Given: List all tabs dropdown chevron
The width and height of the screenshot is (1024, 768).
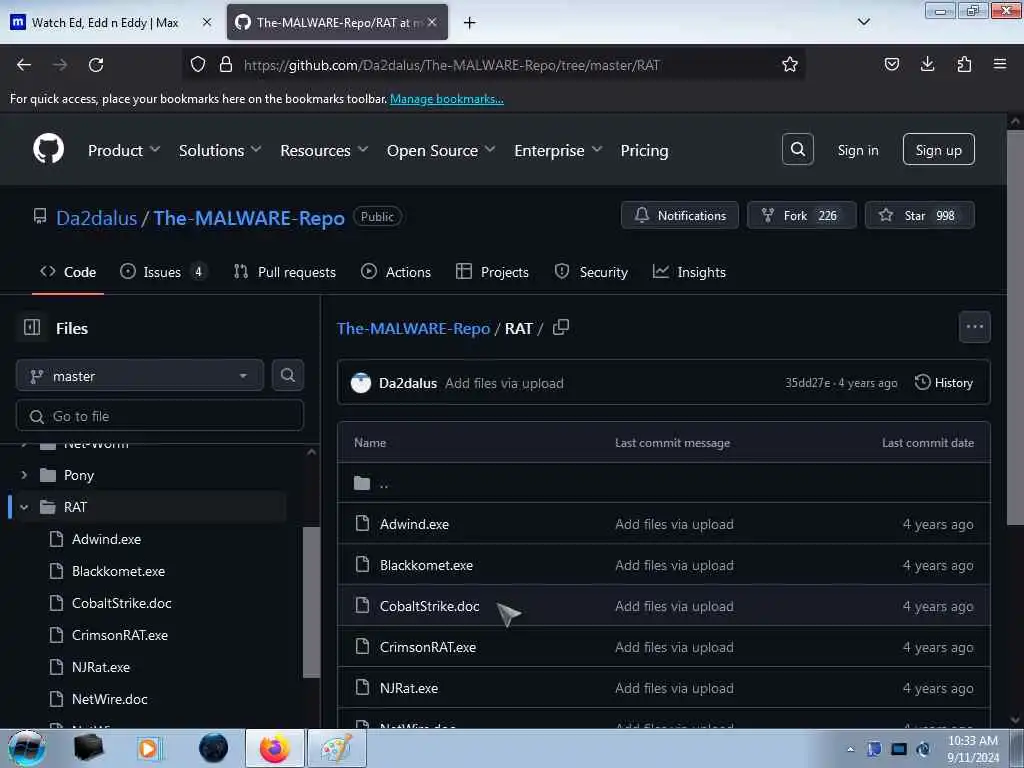Looking at the screenshot, I should click(863, 22).
